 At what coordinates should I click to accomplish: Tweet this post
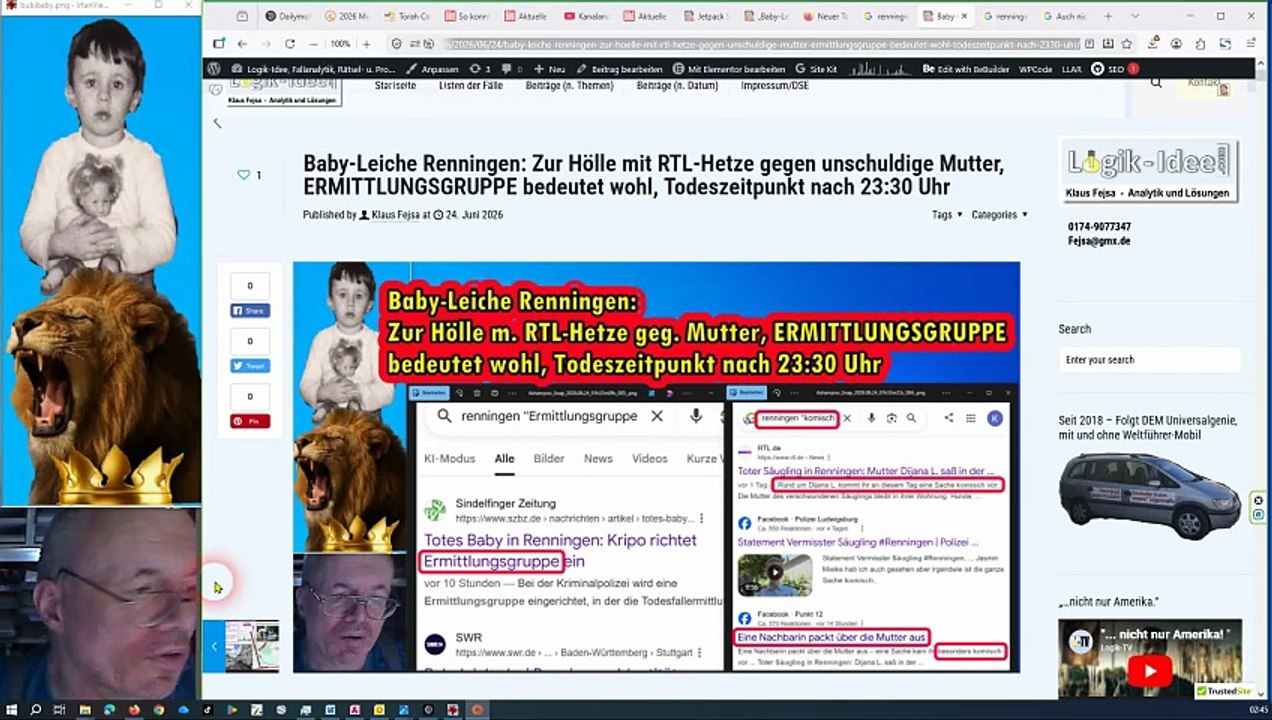click(x=250, y=366)
